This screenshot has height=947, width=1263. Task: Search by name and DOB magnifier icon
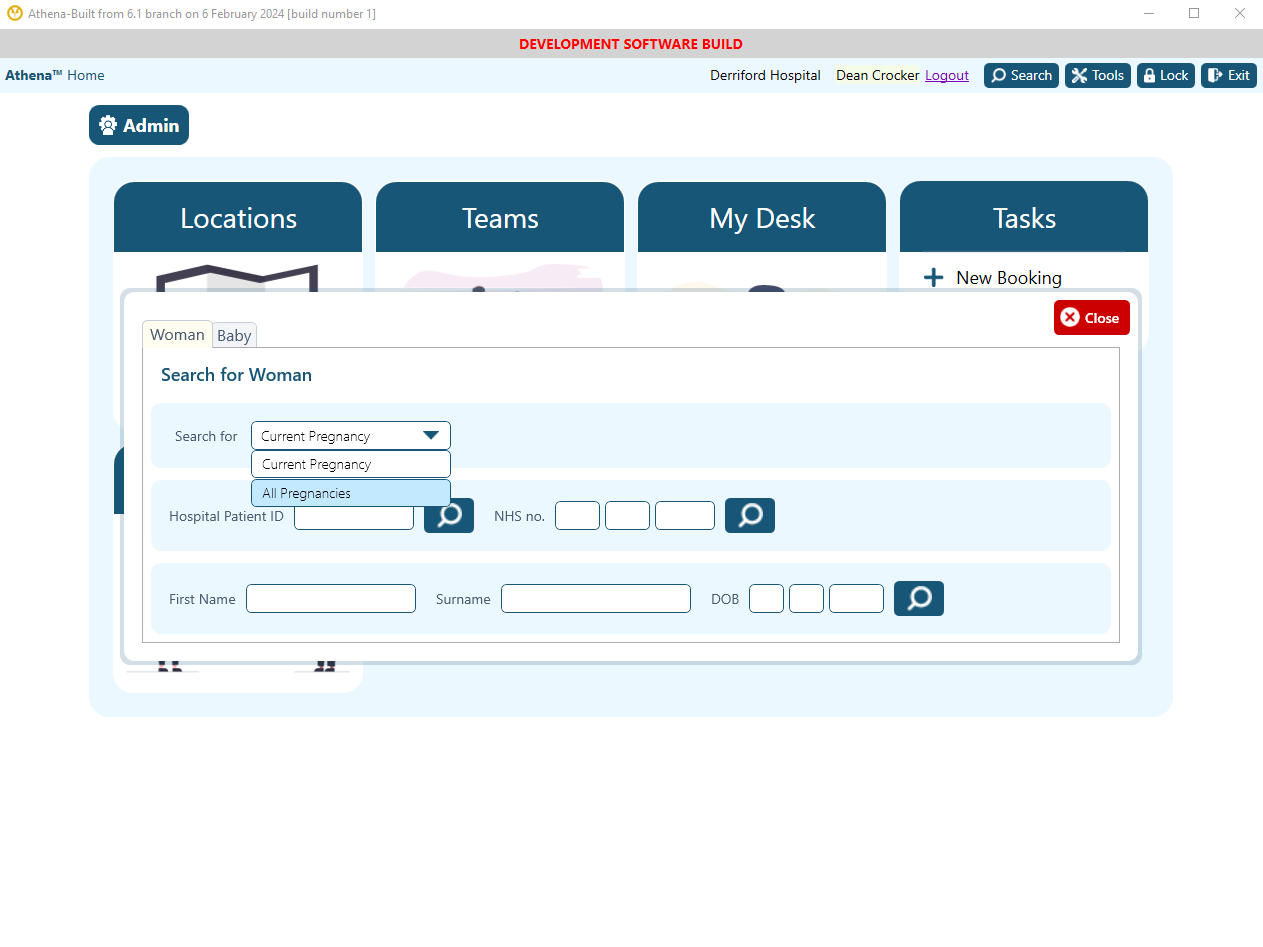(919, 598)
